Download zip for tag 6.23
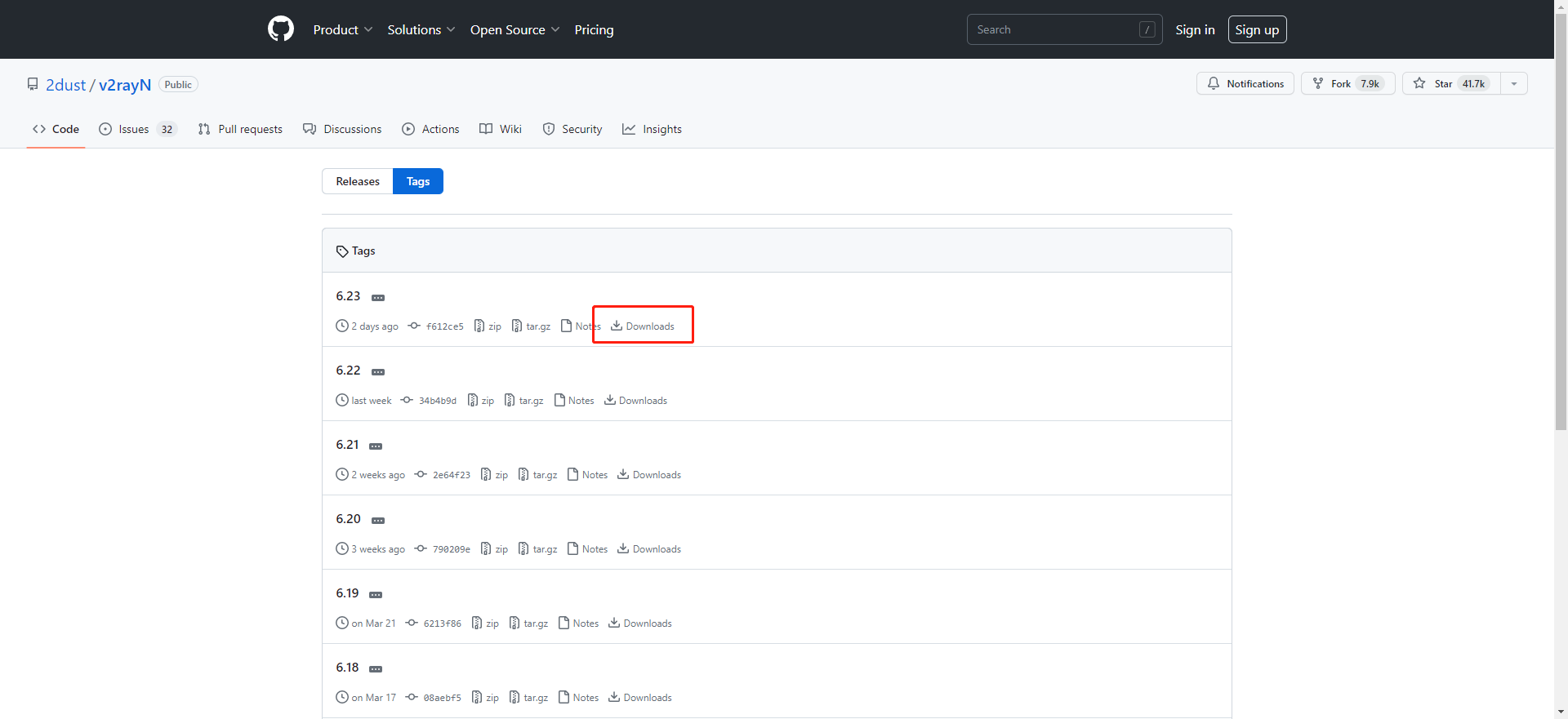 click(x=488, y=326)
